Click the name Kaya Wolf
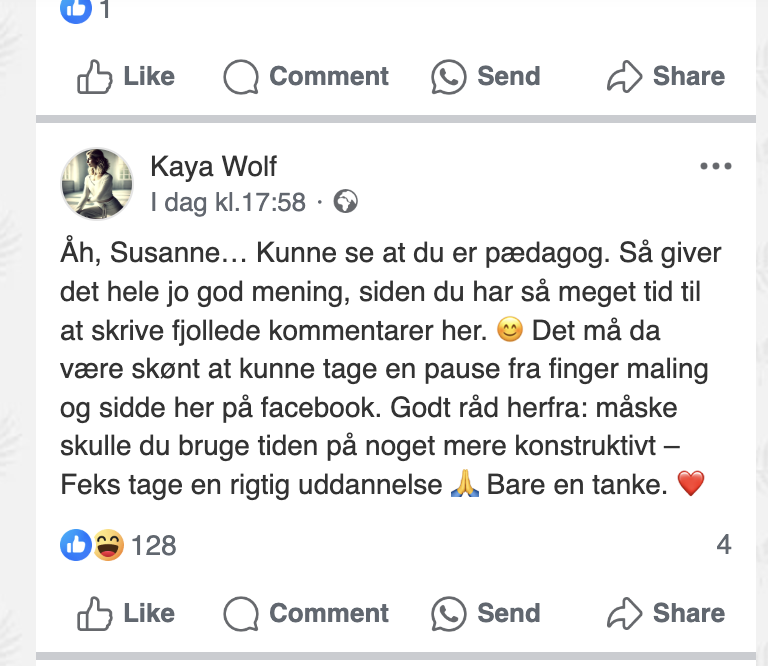This screenshot has width=768, height=666. click(213, 165)
